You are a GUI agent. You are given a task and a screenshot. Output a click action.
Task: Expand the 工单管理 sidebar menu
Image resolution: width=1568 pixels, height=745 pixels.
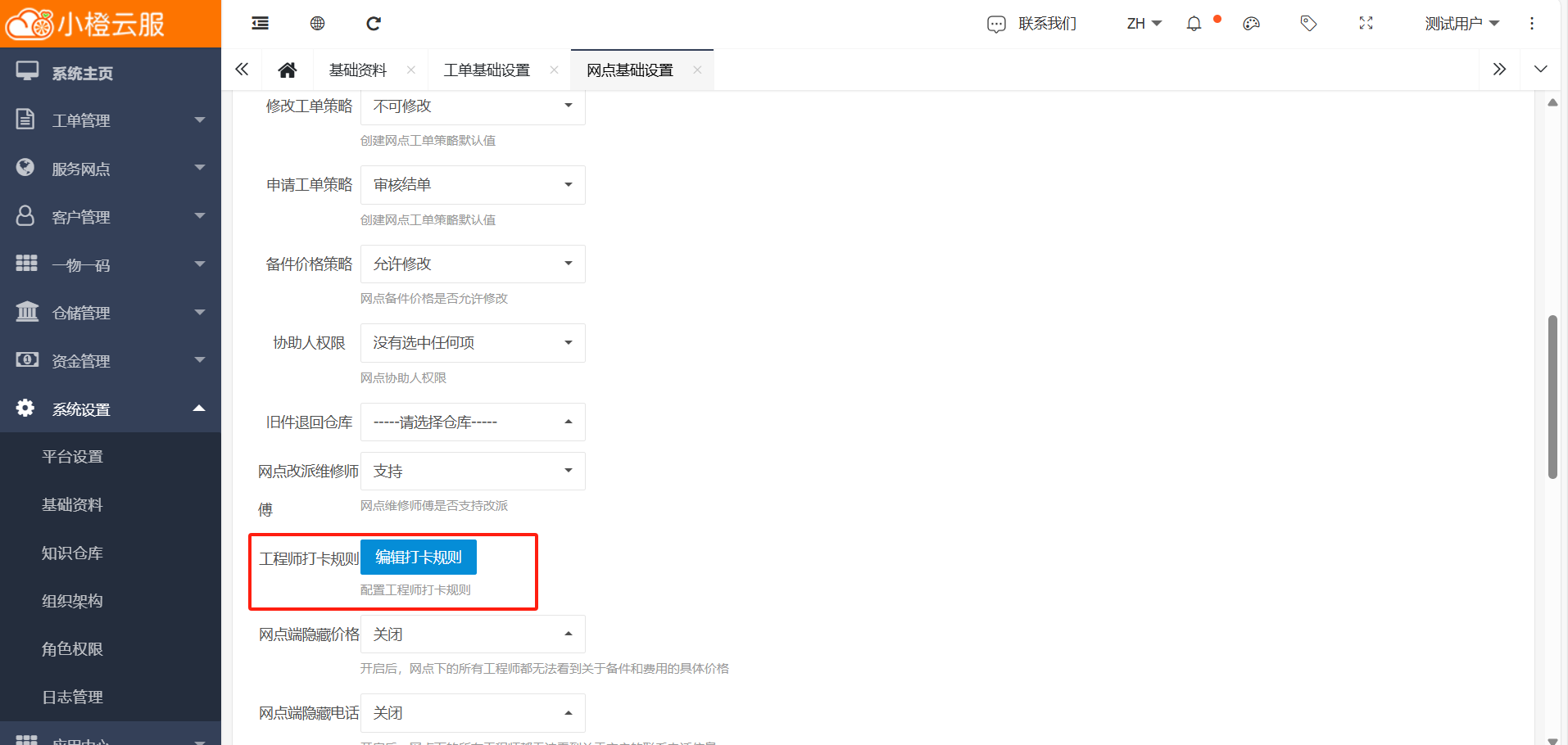coord(111,120)
